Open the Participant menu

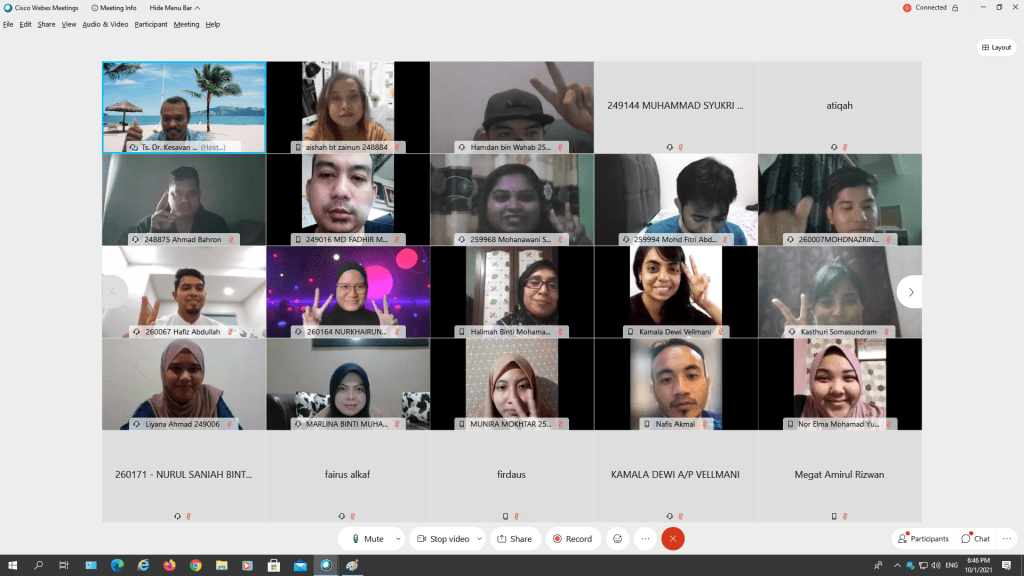click(151, 24)
